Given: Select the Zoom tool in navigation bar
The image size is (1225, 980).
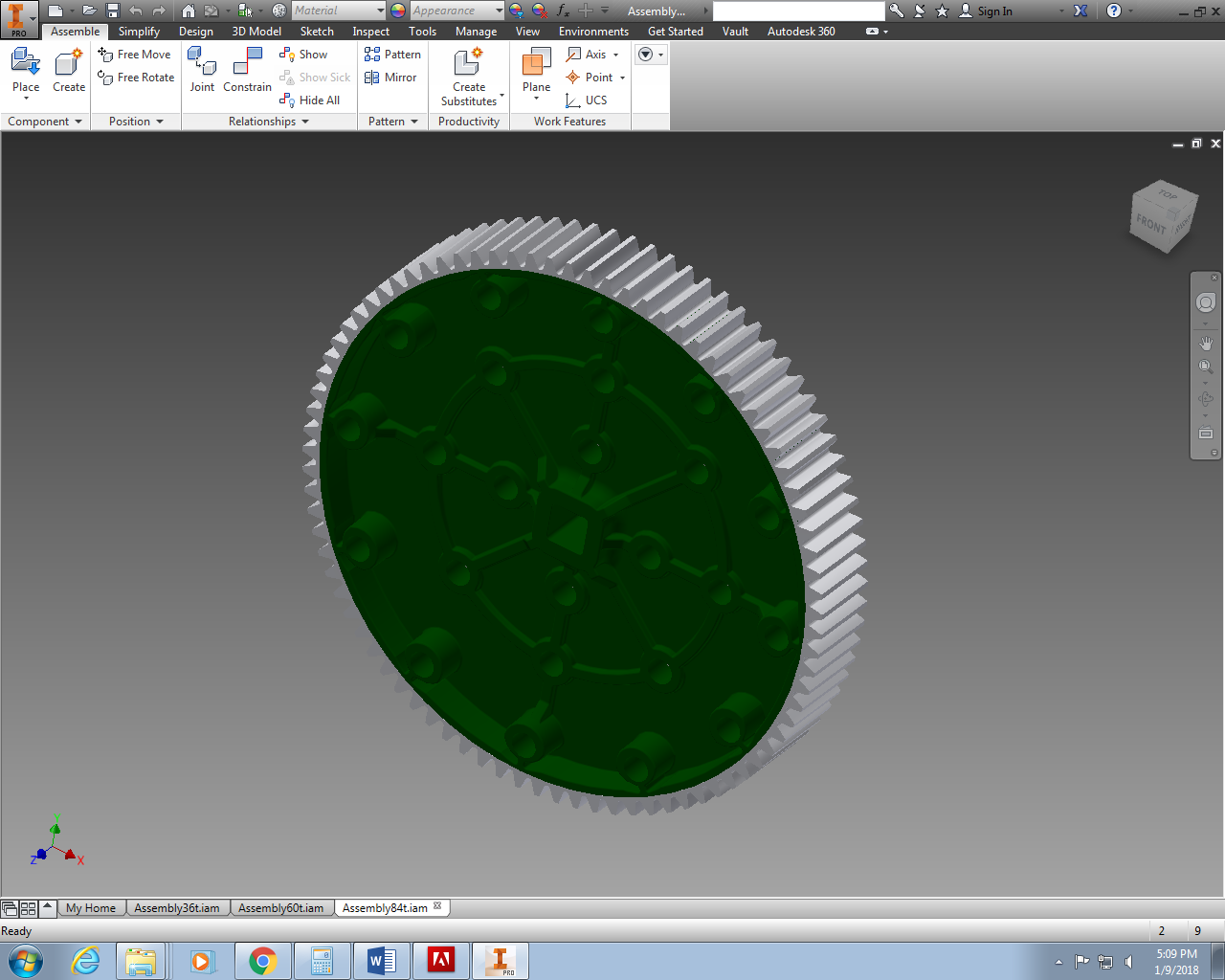Looking at the screenshot, I should pos(1206,367).
